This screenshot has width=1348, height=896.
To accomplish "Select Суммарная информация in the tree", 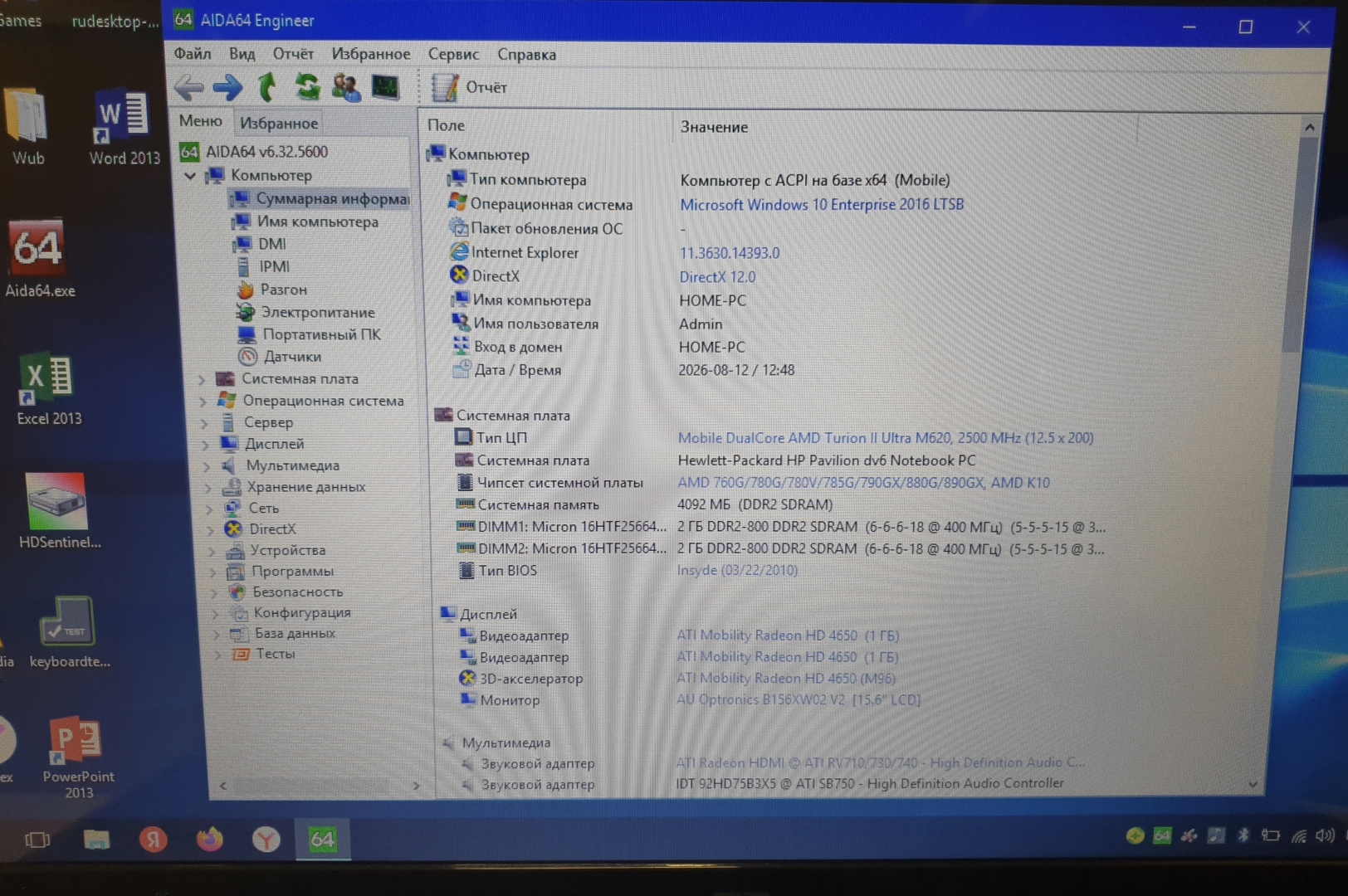I will pyautogui.click(x=320, y=198).
